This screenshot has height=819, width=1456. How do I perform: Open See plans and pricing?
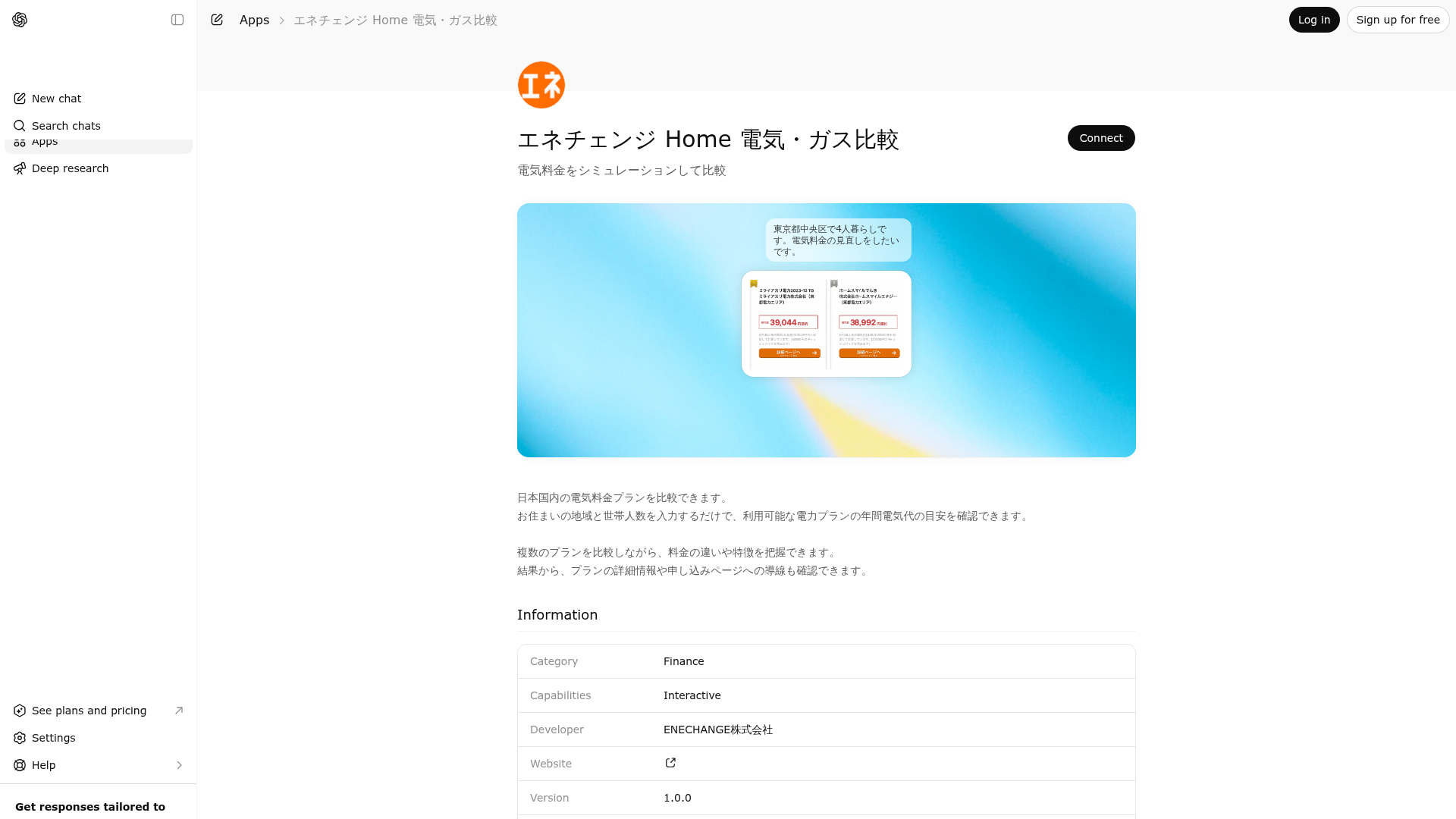tap(99, 711)
